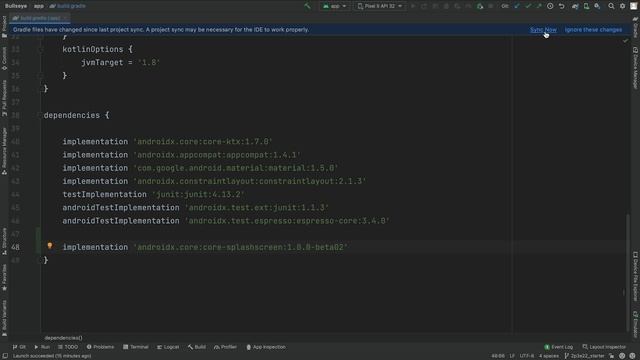Click the line:column position indicator in status bar

click(x=498, y=356)
